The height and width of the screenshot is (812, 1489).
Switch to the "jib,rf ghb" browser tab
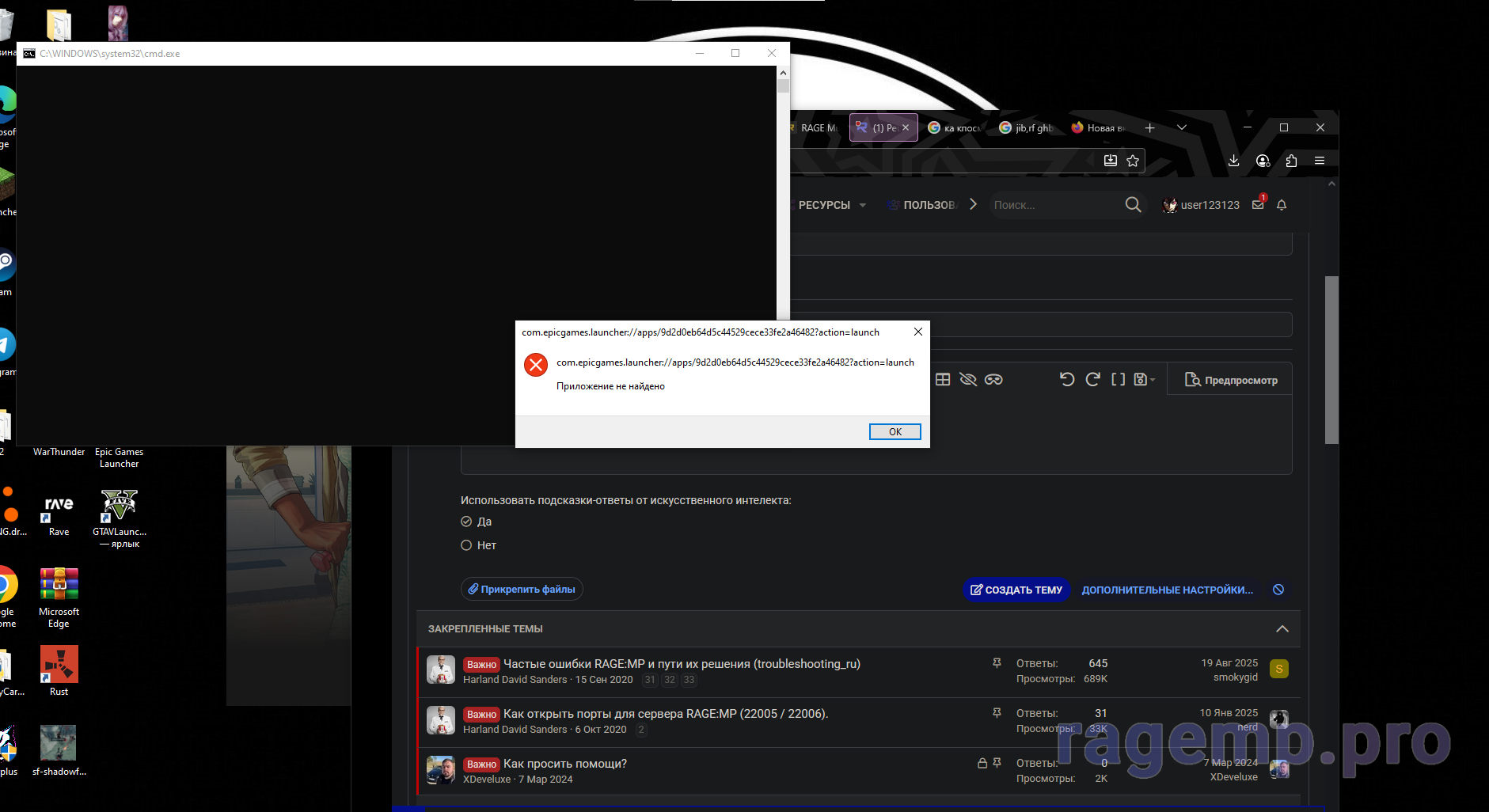pos(1027,127)
